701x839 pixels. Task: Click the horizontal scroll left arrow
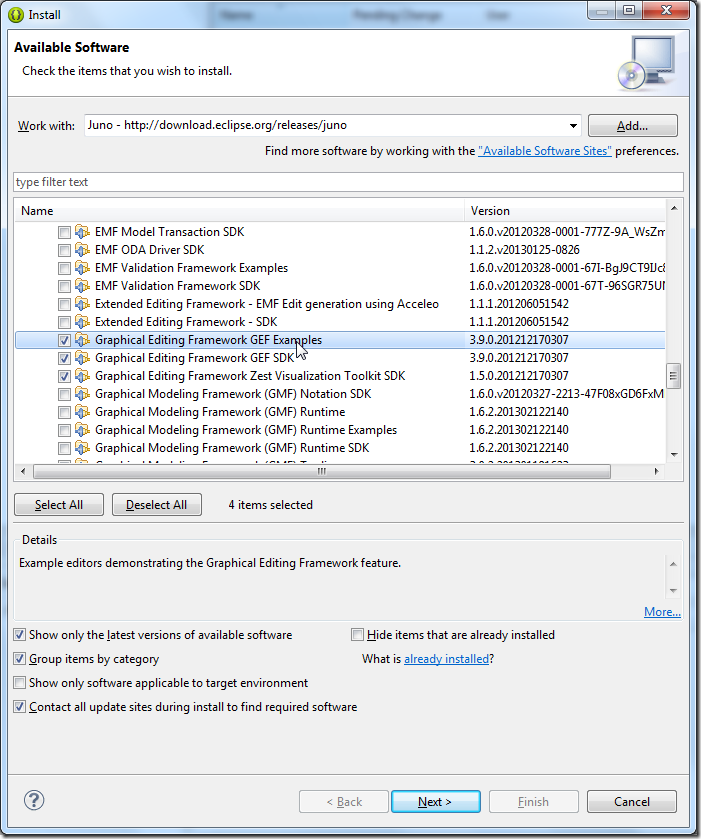[x=22, y=471]
